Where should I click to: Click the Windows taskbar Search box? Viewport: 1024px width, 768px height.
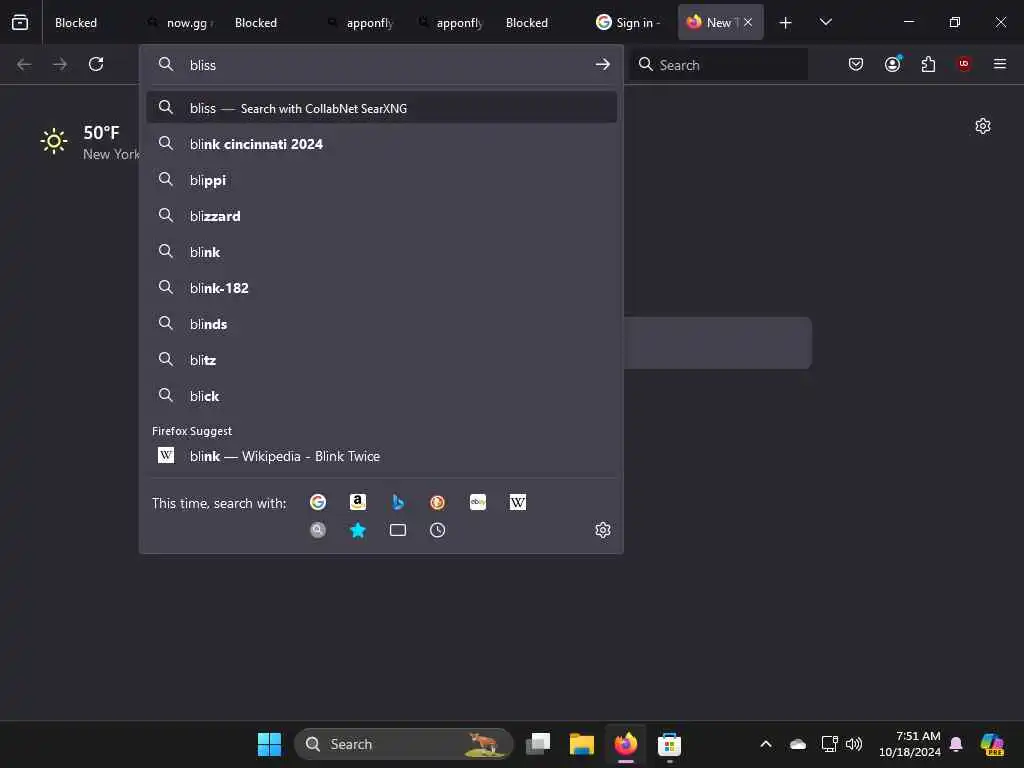pyautogui.click(x=404, y=744)
